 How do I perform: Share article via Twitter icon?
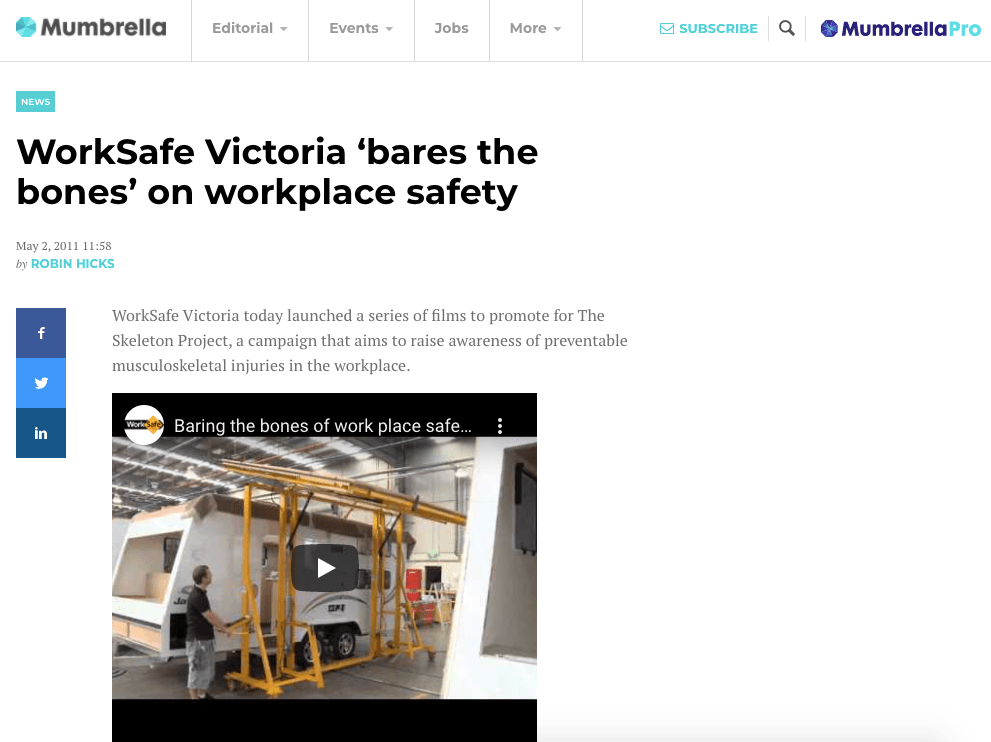tap(41, 383)
